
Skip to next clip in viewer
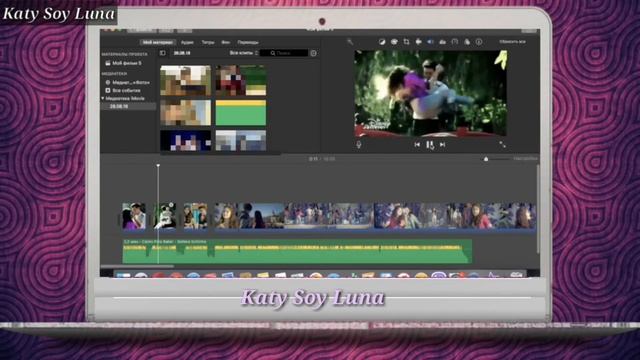(x=442, y=144)
